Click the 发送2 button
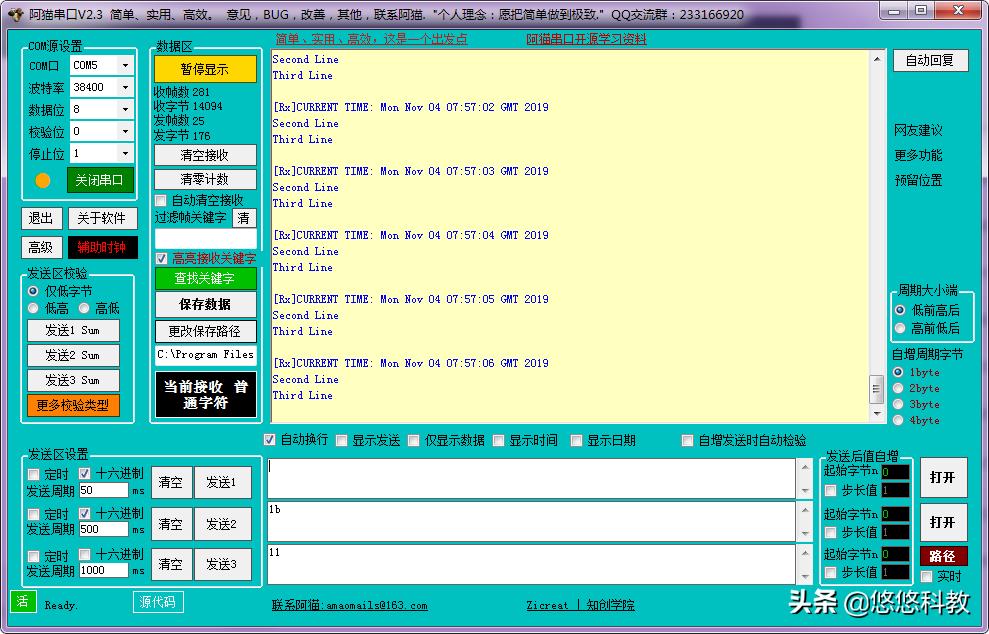 tap(222, 524)
